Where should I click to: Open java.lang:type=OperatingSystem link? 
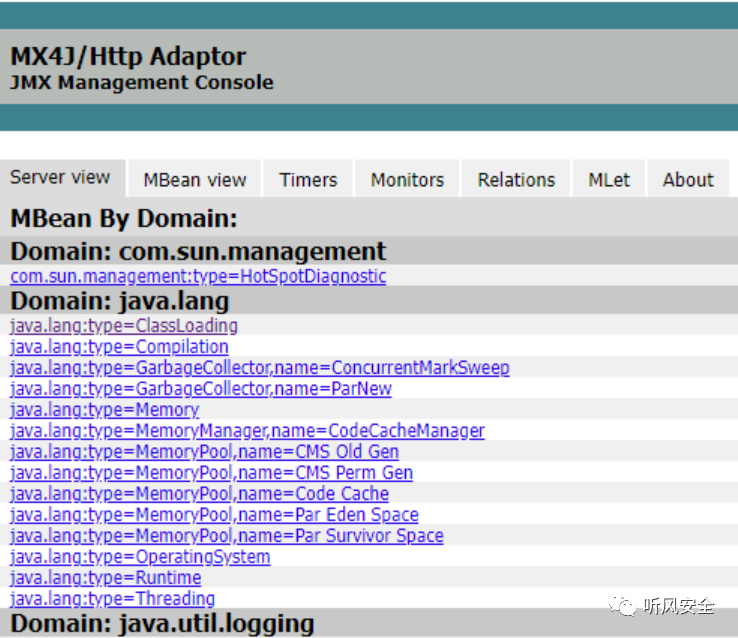[140, 557]
